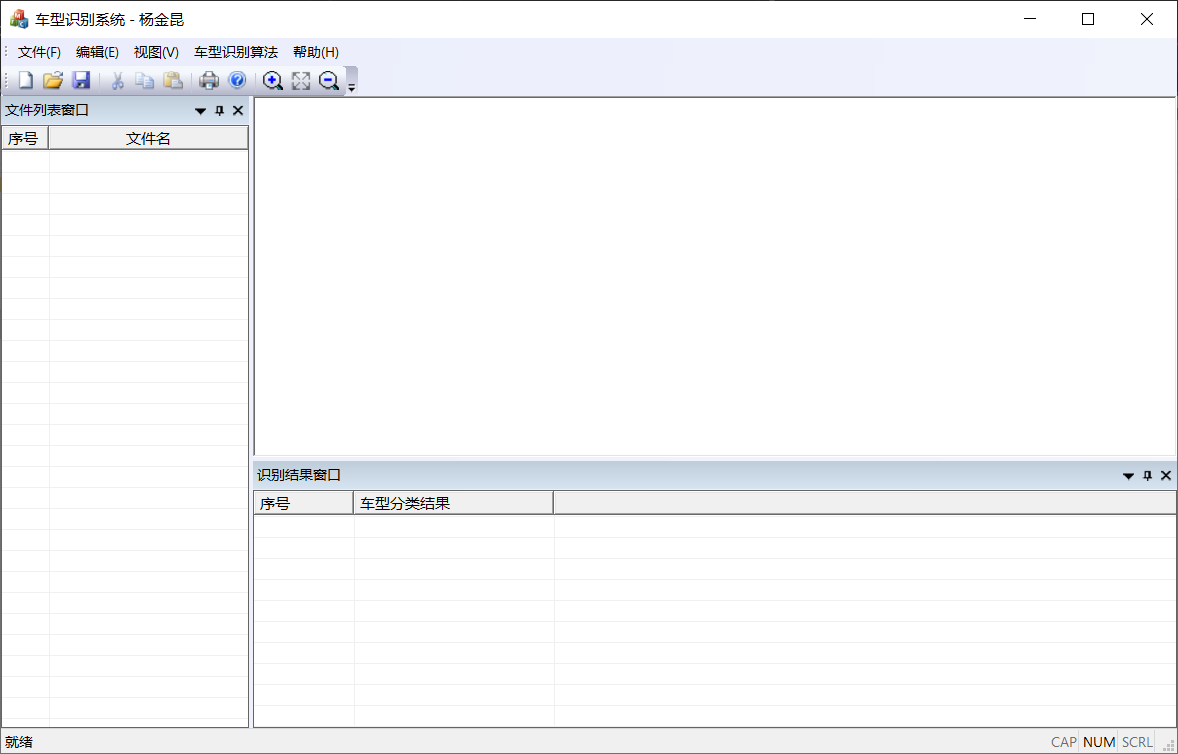Open 识别结果窗口 panel position dropdown arrow
Viewport: 1178px width, 754px height.
1128,476
